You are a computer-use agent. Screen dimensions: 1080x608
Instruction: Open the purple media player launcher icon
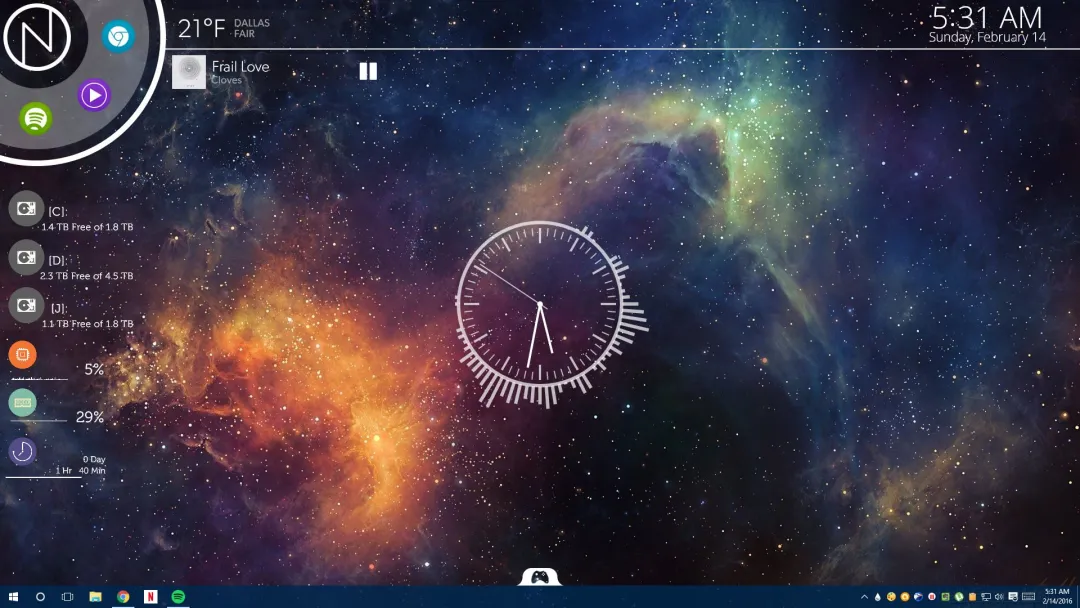[93, 95]
